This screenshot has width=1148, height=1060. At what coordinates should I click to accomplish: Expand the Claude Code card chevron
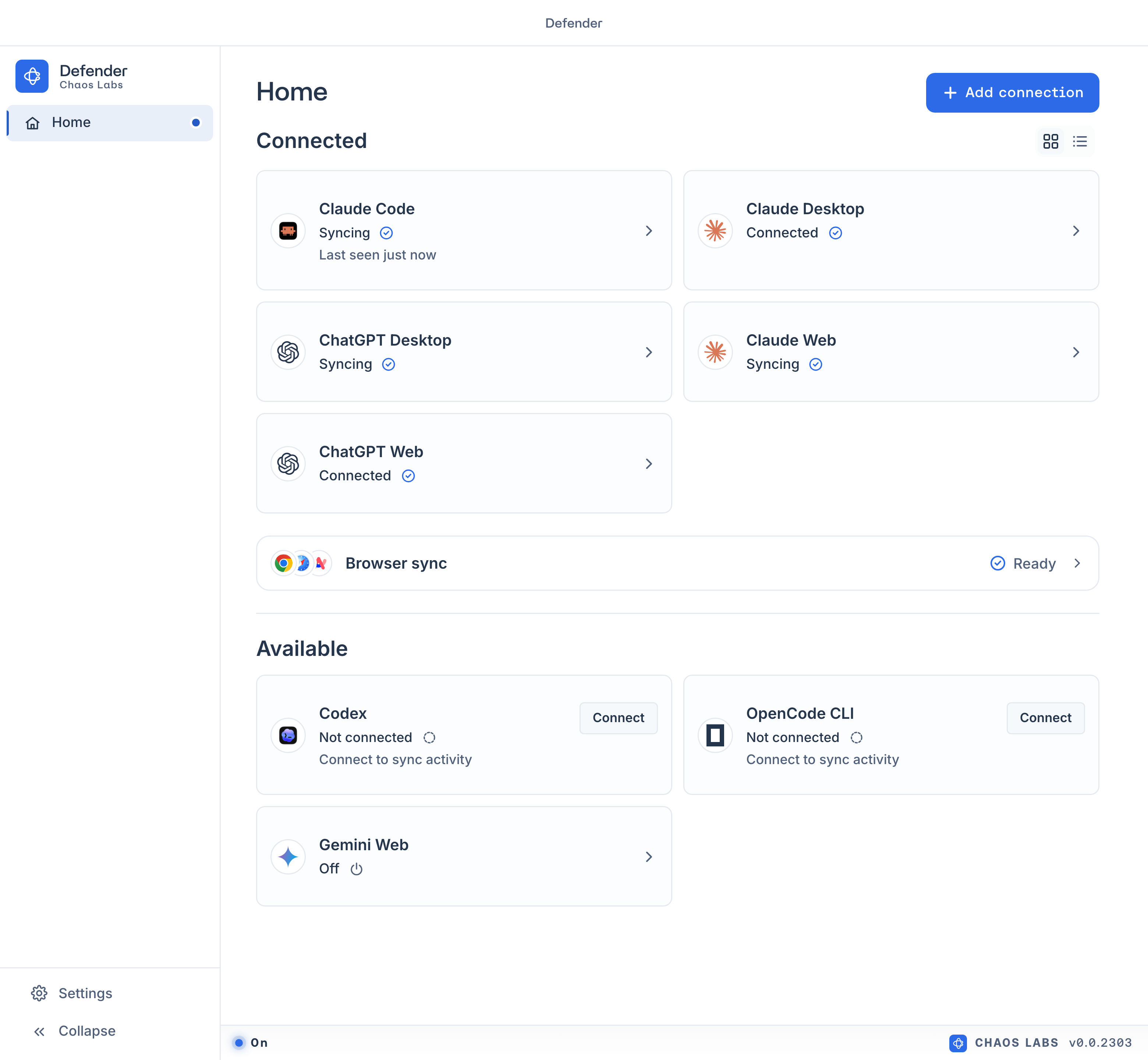click(649, 230)
